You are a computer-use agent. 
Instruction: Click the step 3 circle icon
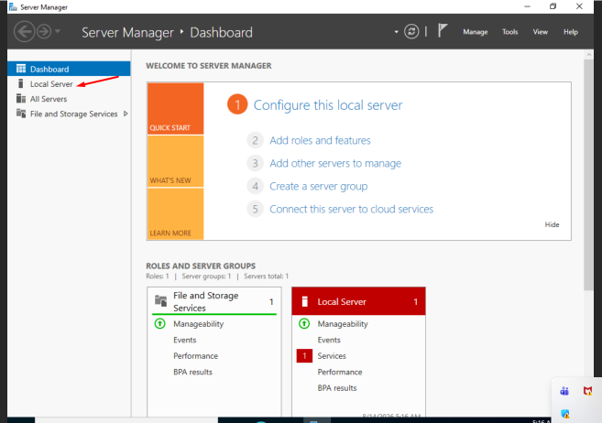pyautogui.click(x=255, y=164)
